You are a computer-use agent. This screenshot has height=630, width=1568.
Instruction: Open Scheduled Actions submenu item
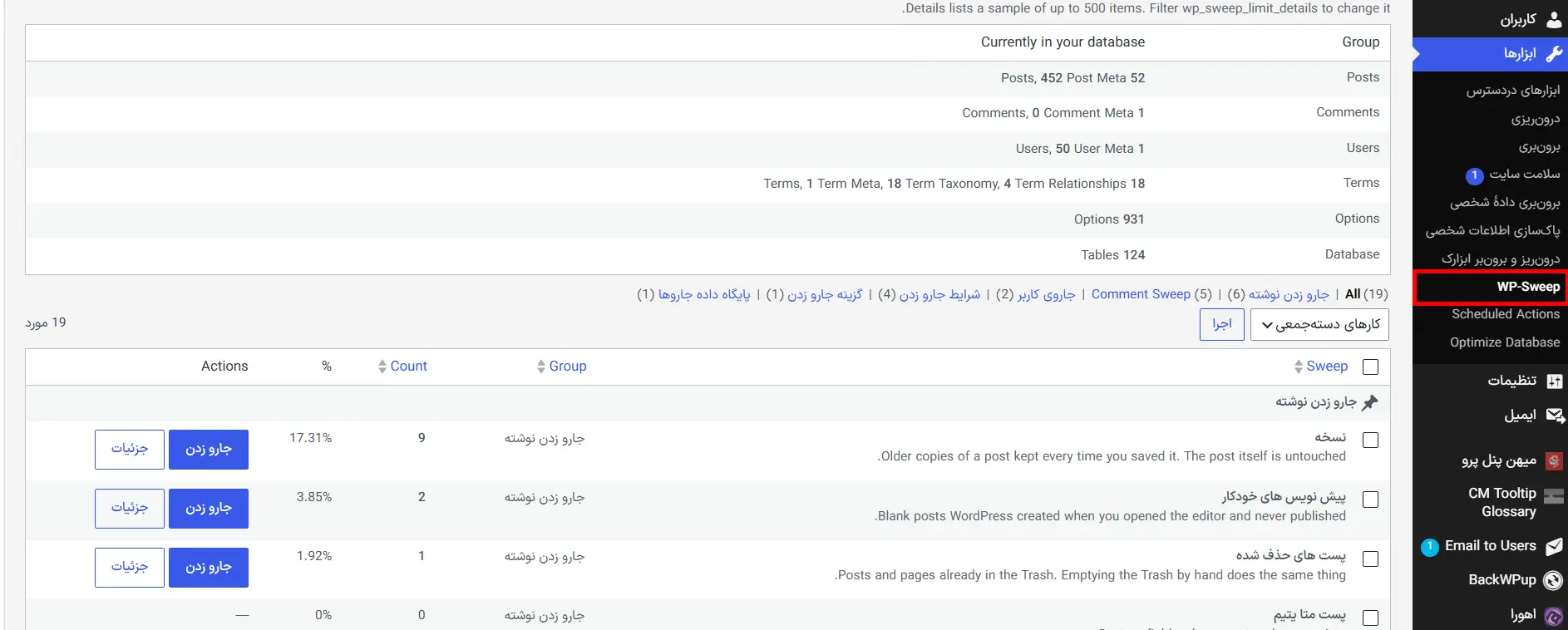pyautogui.click(x=1506, y=314)
